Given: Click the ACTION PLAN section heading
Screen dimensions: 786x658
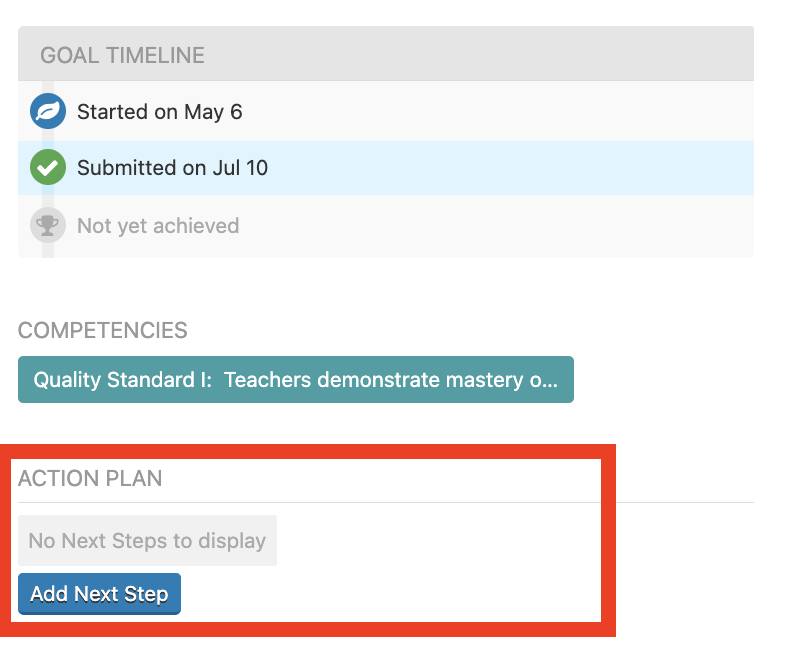Looking at the screenshot, I should [90, 478].
